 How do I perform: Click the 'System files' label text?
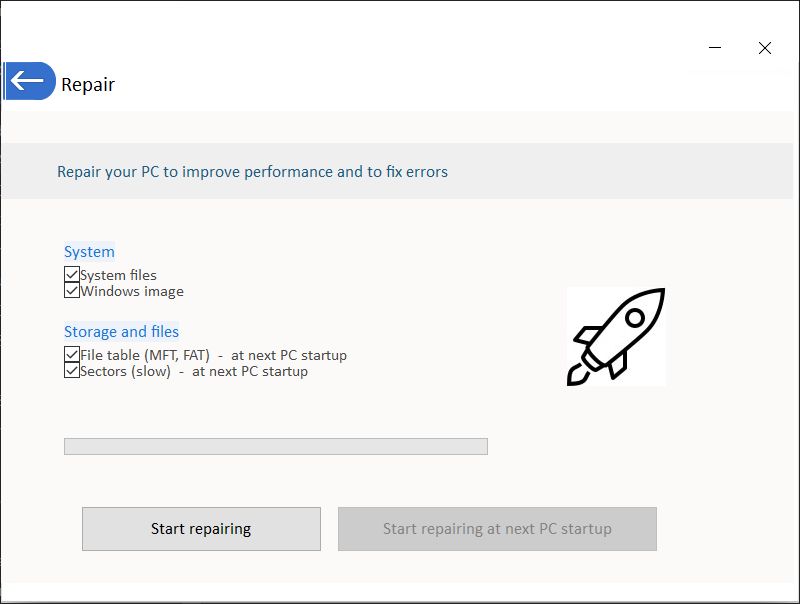point(119,275)
